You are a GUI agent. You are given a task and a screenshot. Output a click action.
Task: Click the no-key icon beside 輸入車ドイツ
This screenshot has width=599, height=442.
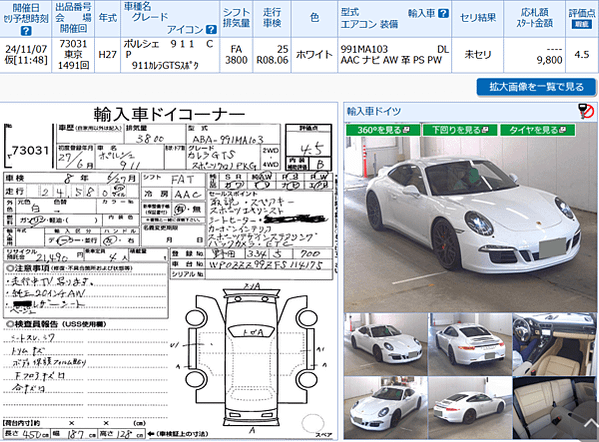[587, 111]
